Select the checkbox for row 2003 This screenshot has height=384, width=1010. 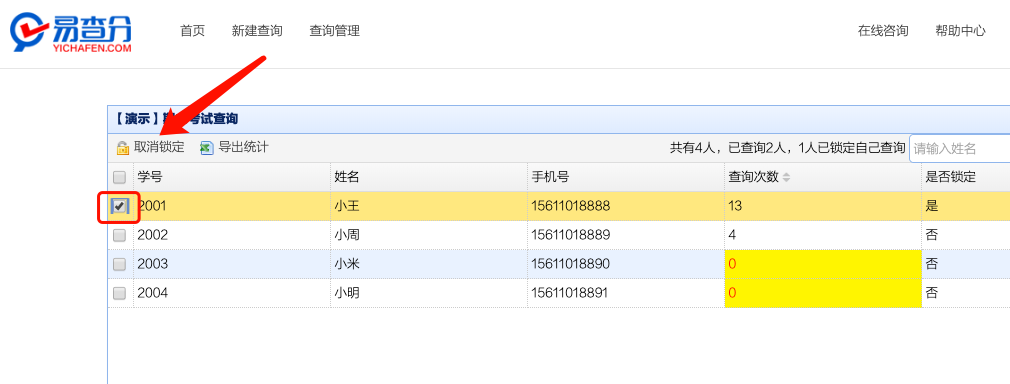click(x=119, y=264)
